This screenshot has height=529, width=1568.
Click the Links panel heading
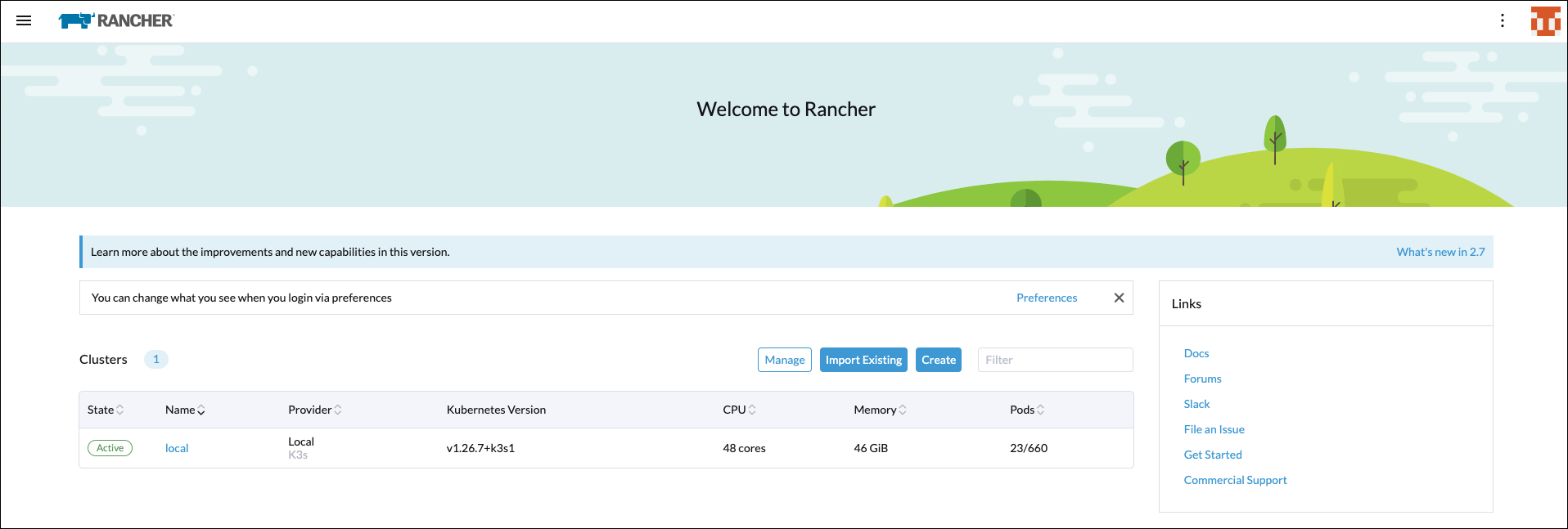(1186, 303)
